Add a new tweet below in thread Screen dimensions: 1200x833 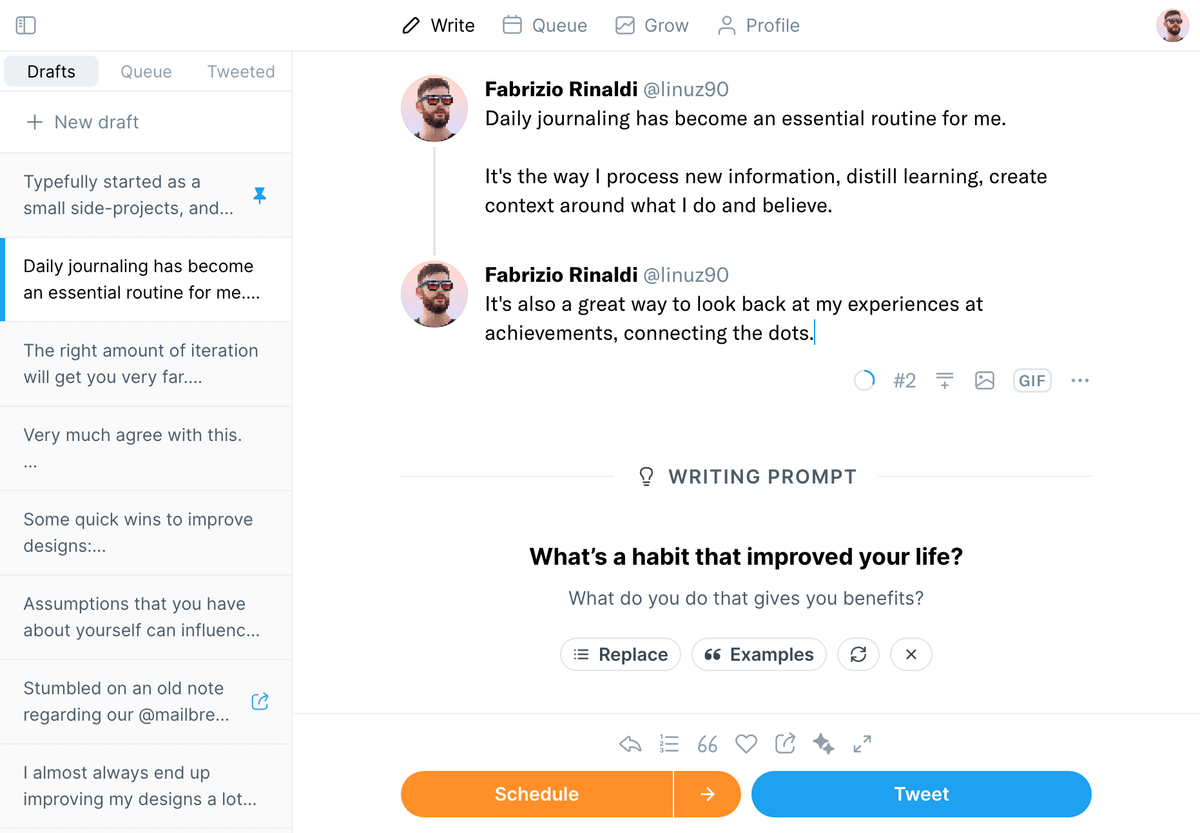click(x=944, y=381)
